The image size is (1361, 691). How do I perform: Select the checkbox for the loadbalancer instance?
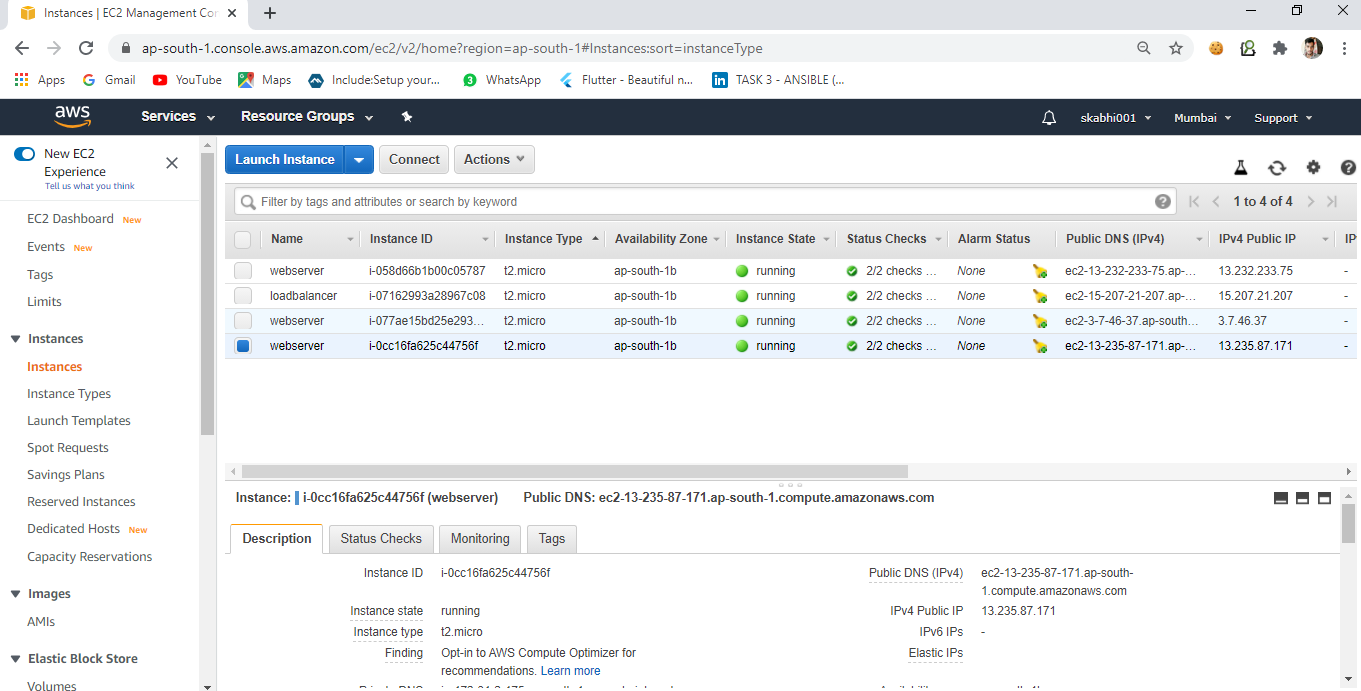point(243,295)
